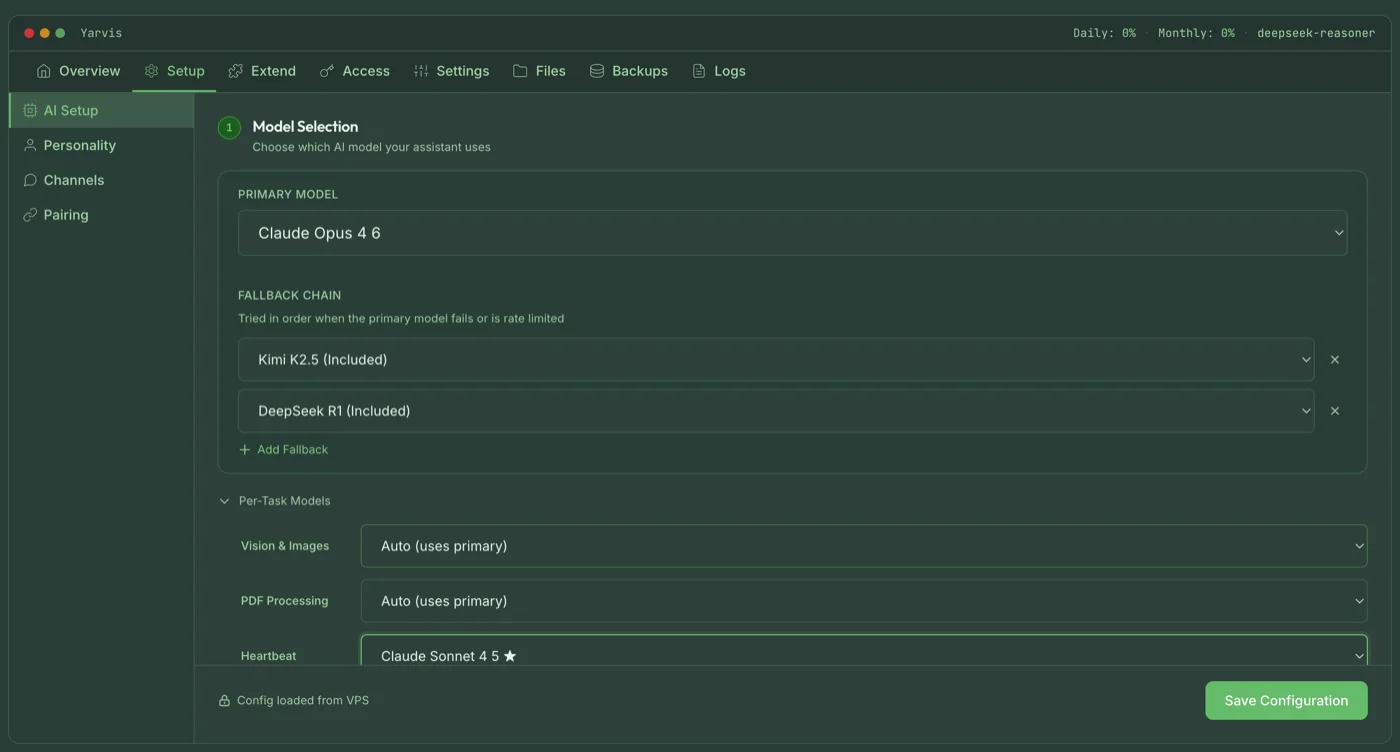Open the Vision & Images model dropdown
Image resolution: width=1400 pixels, height=752 pixels.
point(863,546)
